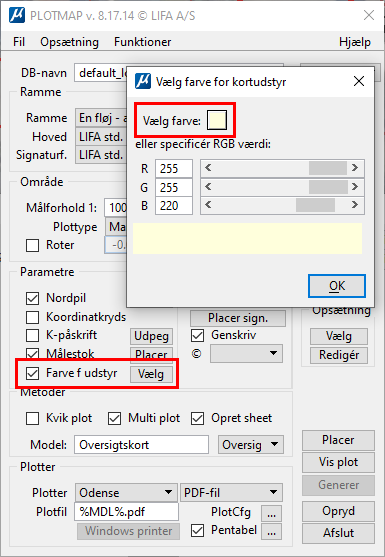Click right arrow of the G scrollbar
Viewport: 385px width, 557px height.
(354, 186)
